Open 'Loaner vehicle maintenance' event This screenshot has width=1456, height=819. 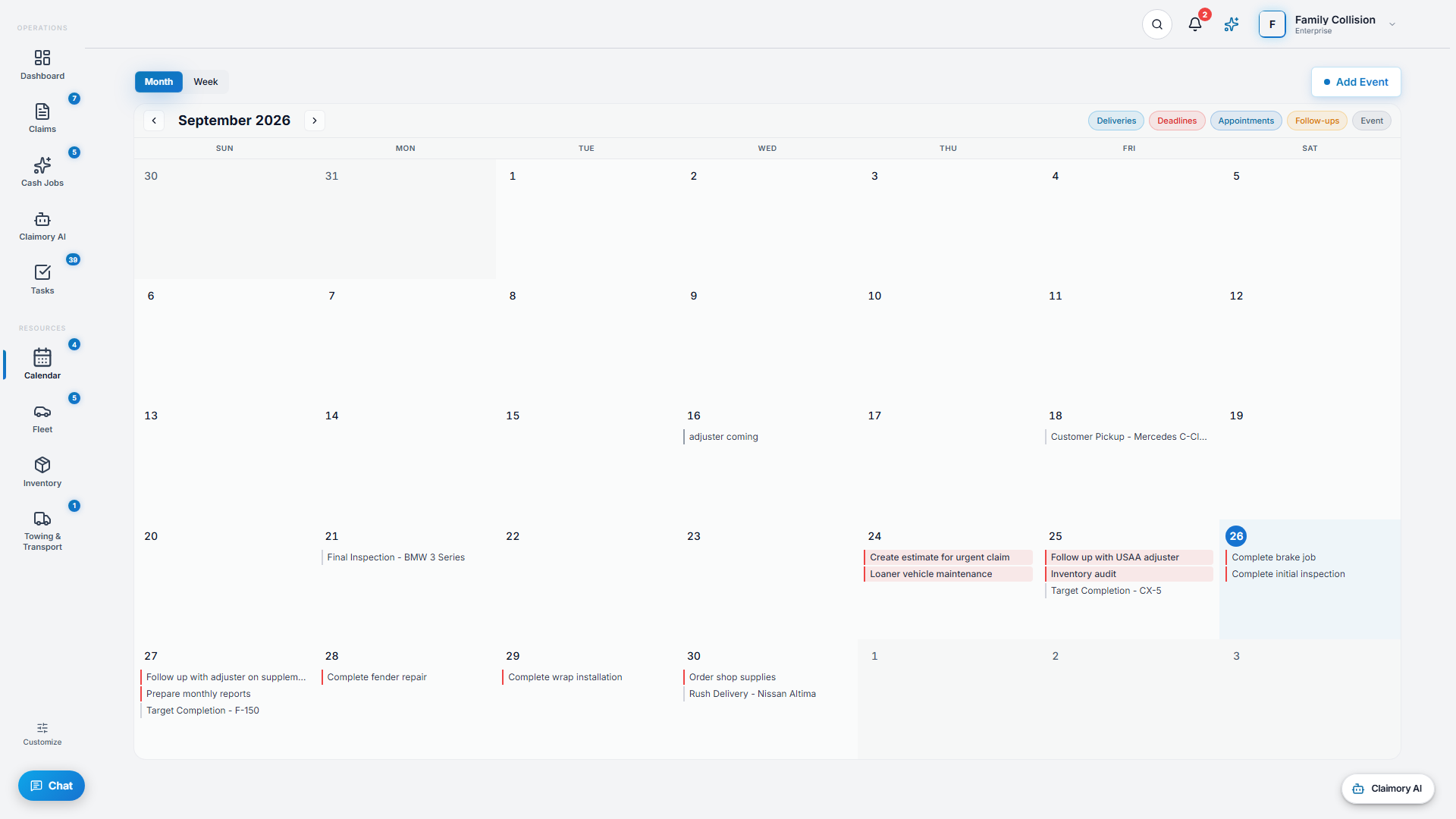coord(948,574)
